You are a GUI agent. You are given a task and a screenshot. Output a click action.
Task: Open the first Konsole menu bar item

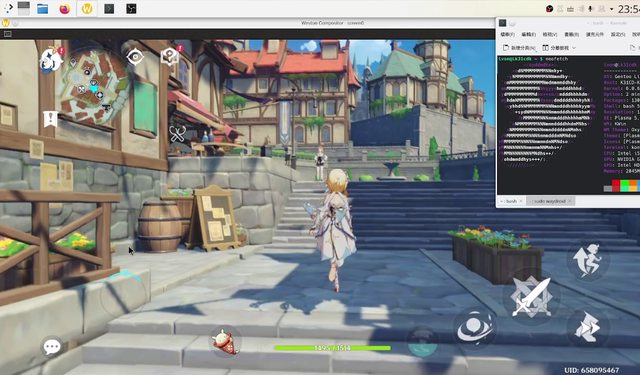pos(507,34)
